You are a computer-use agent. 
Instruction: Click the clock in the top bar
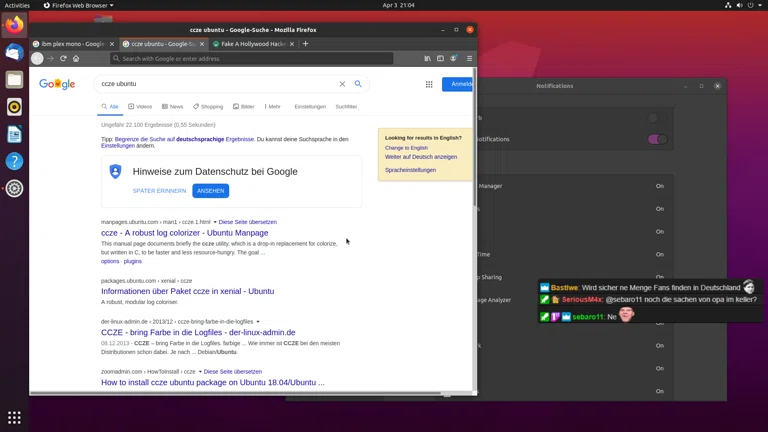[x=398, y=5]
